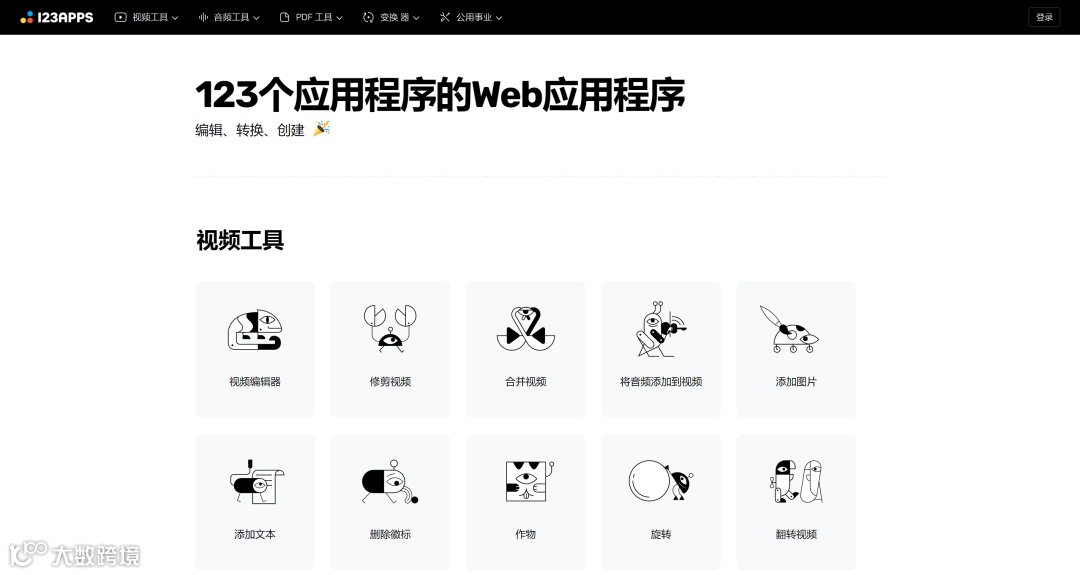Image resolution: width=1080 pixels, height=575 pixels.
Task: Click the 合并视频 label
Action: tap(526, 381)
